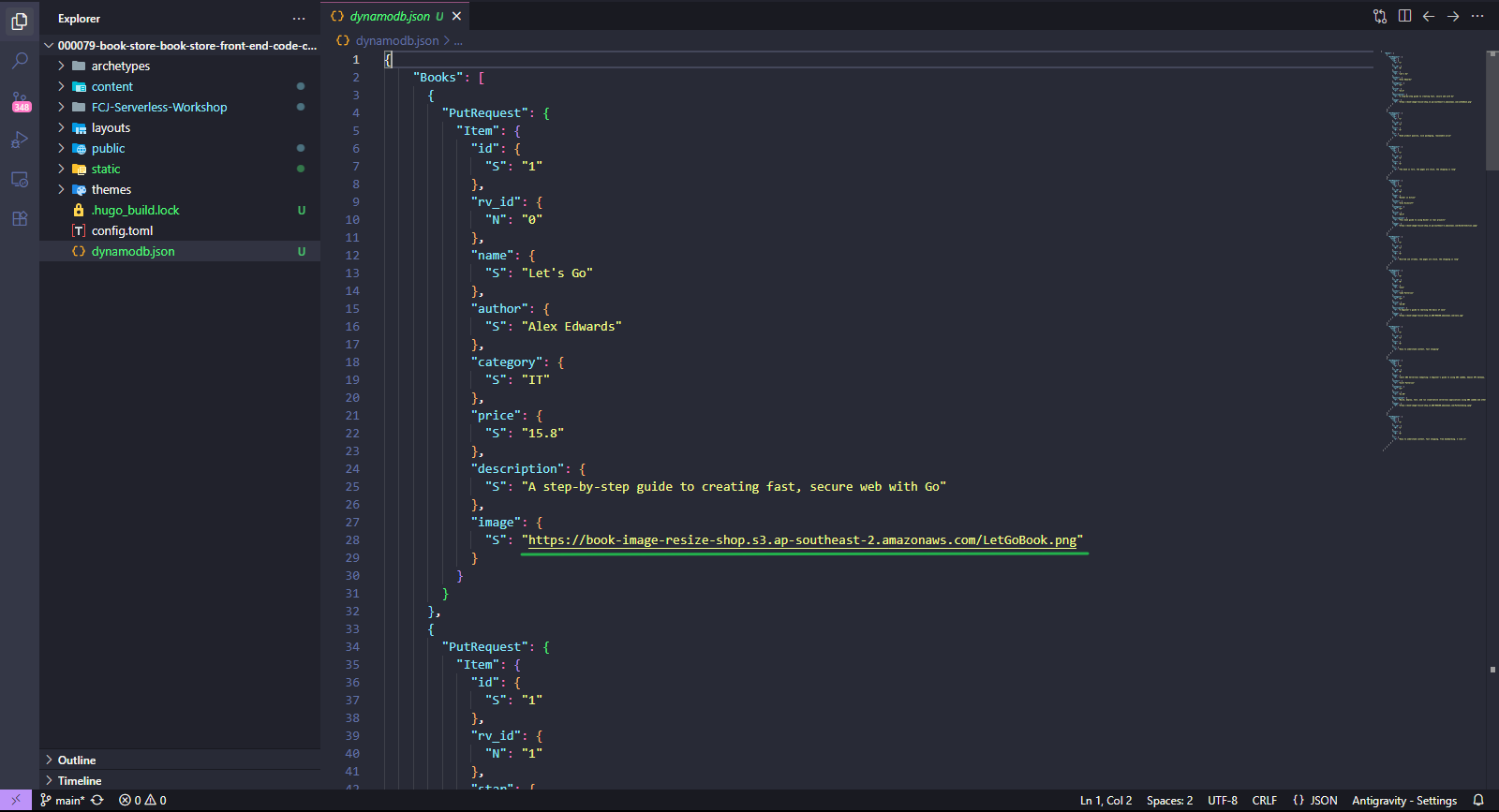Open the Run and Debug view
Image resolution: width=1499 pixels, height=812 pixels.
20,140
